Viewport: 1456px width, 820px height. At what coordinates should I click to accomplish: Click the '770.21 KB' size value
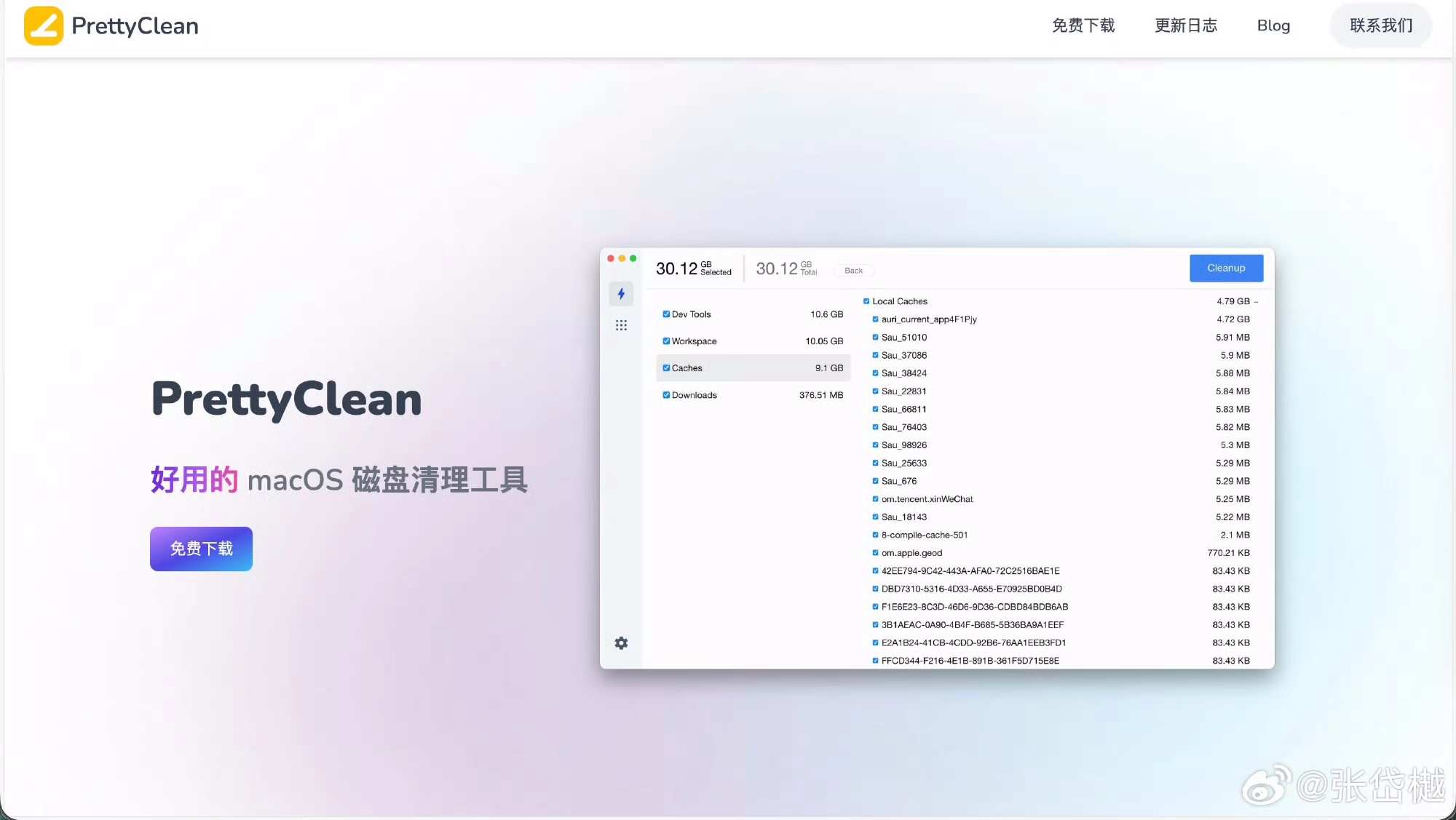(x=1228, y=553)
